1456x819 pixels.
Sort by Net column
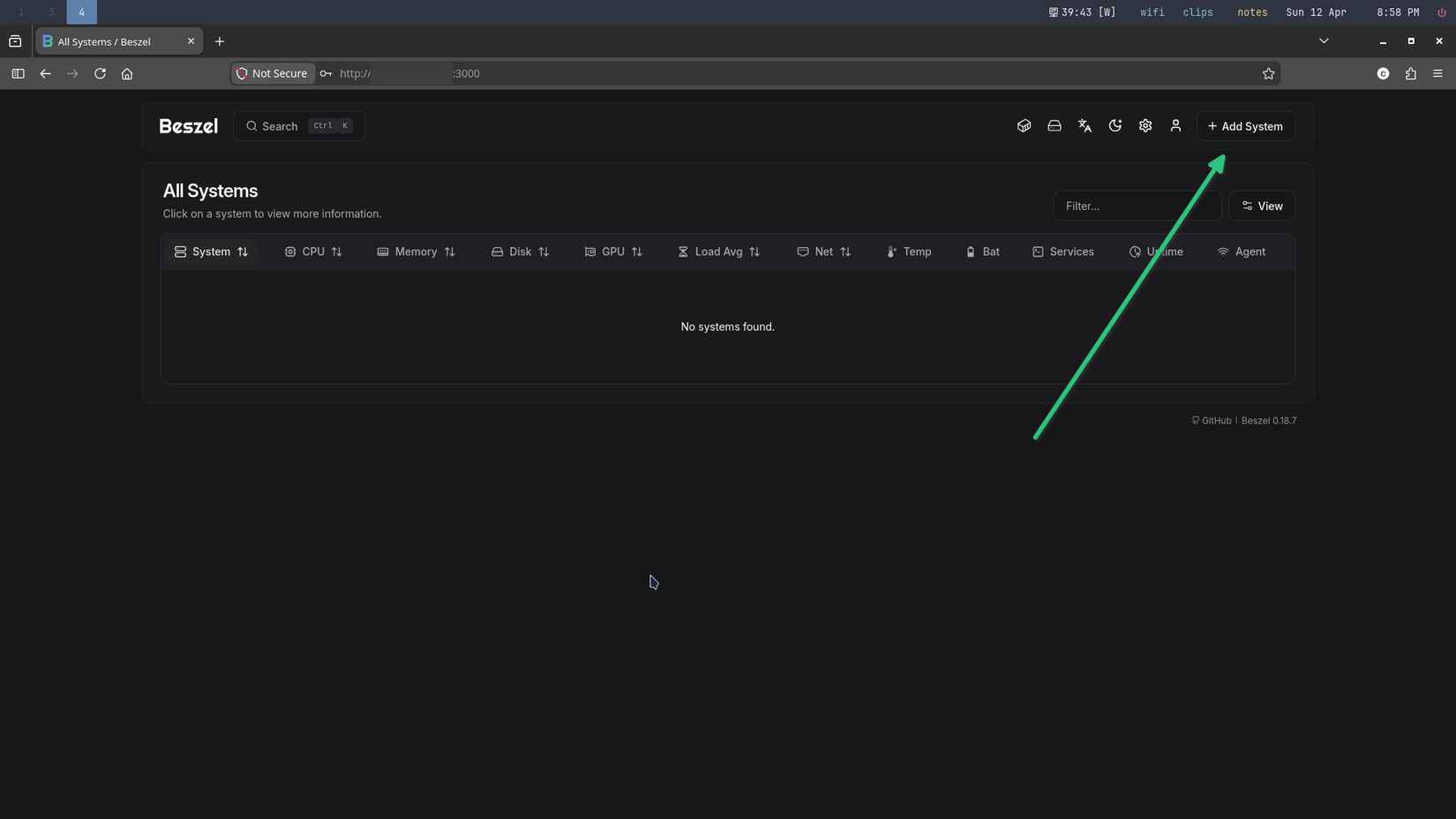pyautogui.click(x=824, y=252)
